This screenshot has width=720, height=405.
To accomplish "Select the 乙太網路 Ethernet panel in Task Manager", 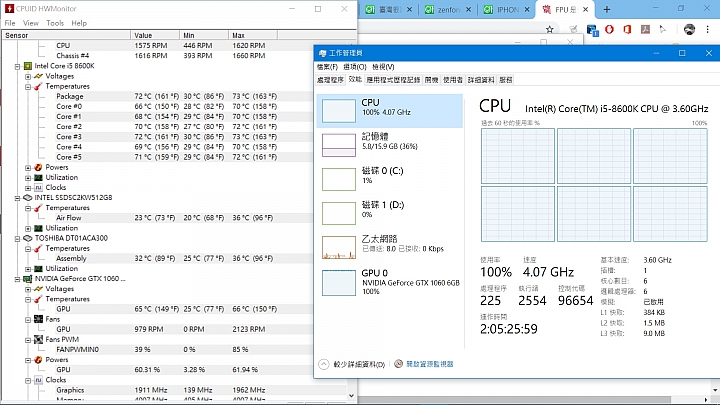I will 390,247.
